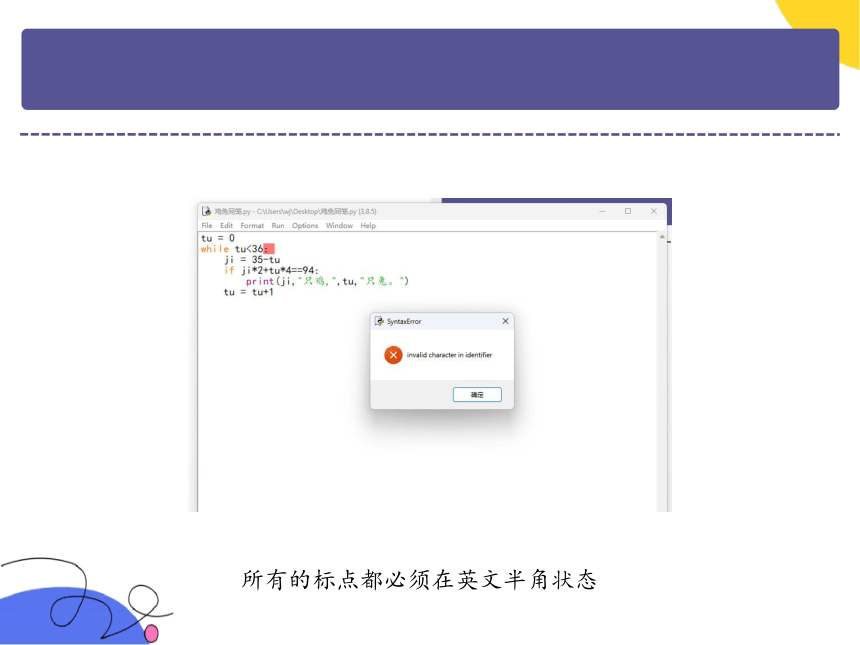The image size is (860, 645).
Task: Click 'invalid character in identifier' message
Action: (x=449, y=355)
